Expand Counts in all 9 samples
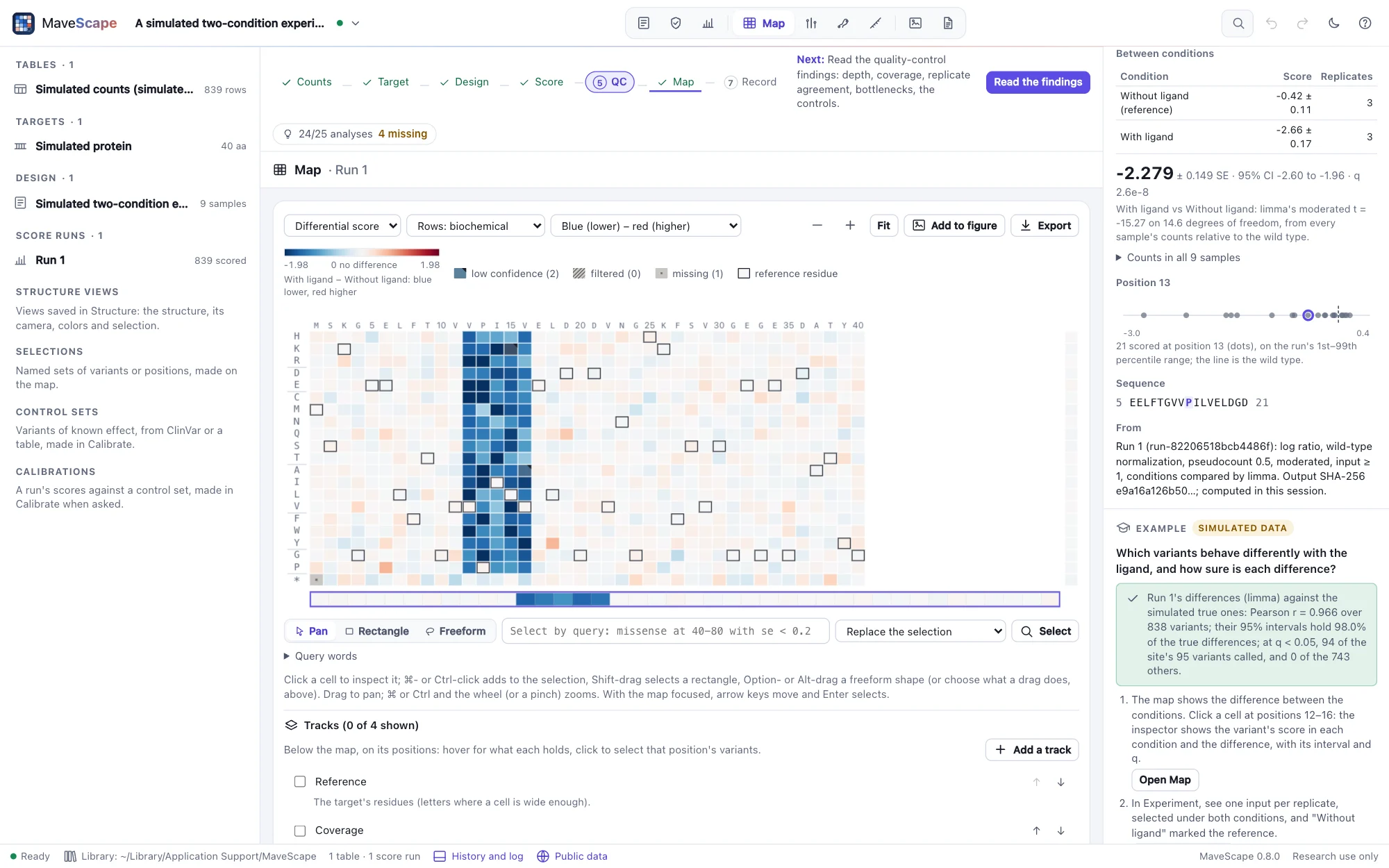Viewport: 1389px width, 868px height. pyautogui.click(x=1178, y=258)
